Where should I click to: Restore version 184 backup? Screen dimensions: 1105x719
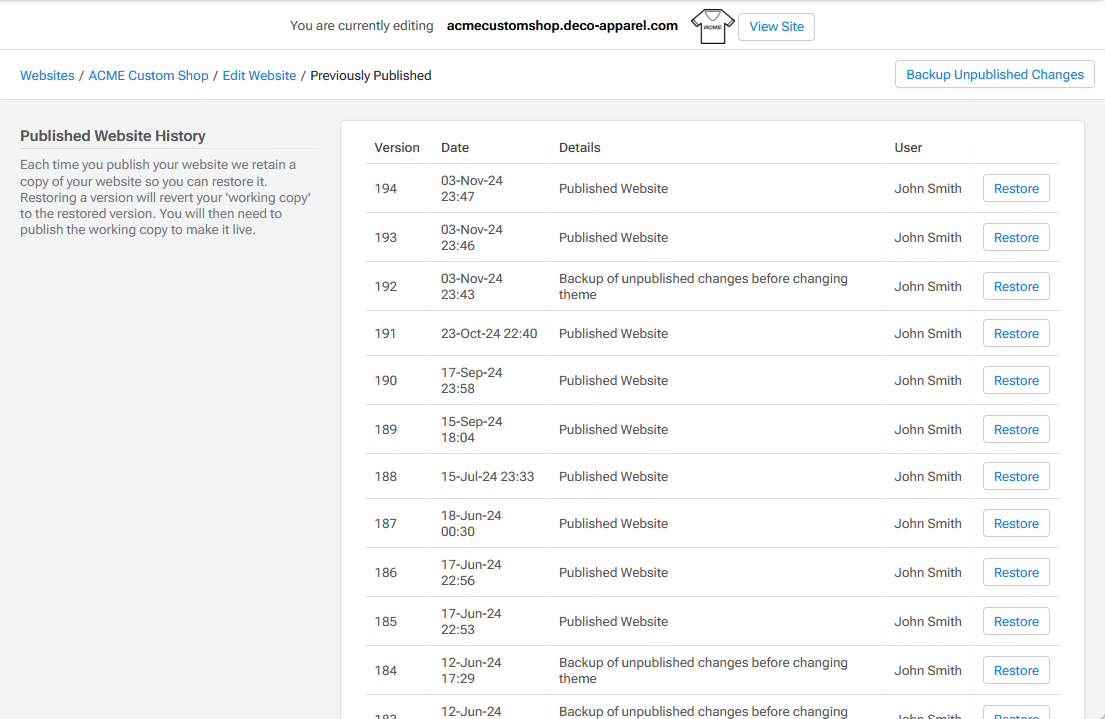[x=1016, y=671]
